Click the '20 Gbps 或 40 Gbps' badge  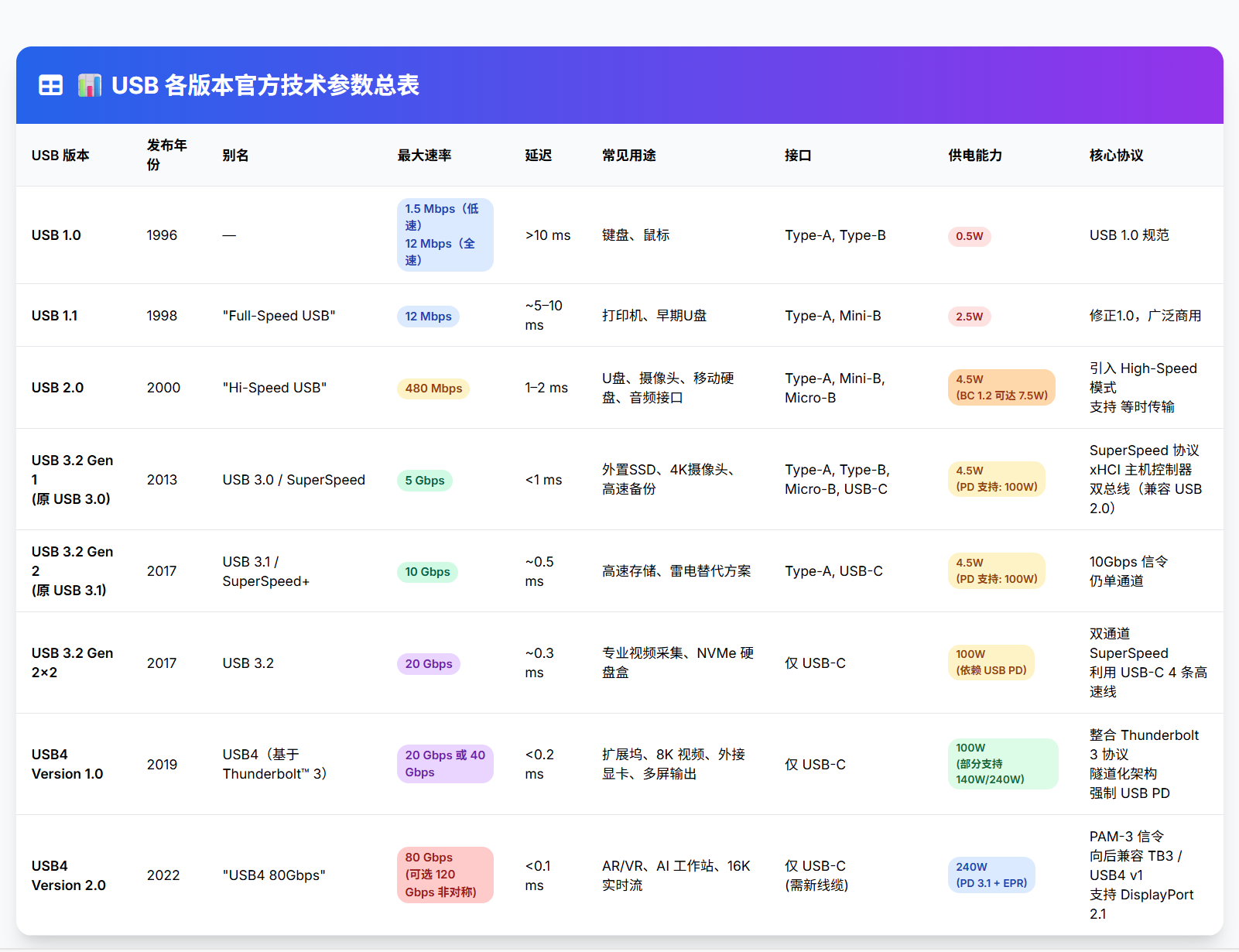pos(445,764)
